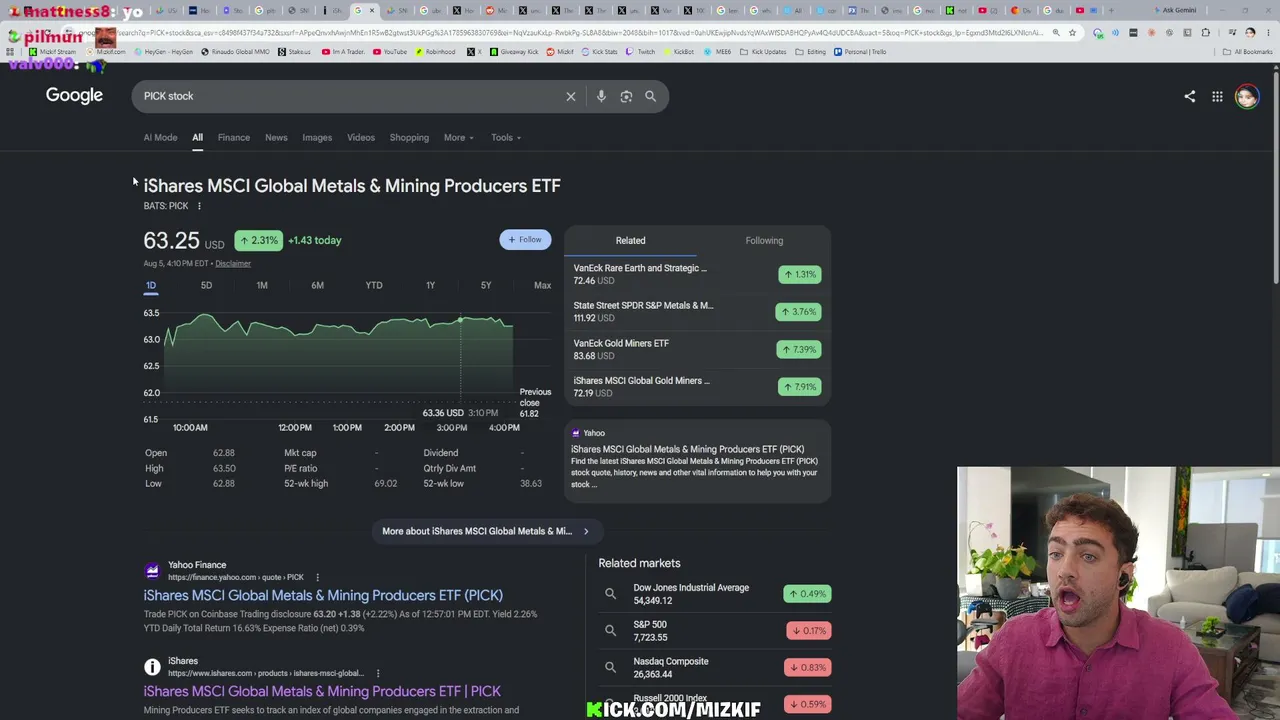Image resolution: width=1280 pixels, height=720 pixels.
Task: Search for S&P 500 via magnifier icon
Action: (610, 630)
